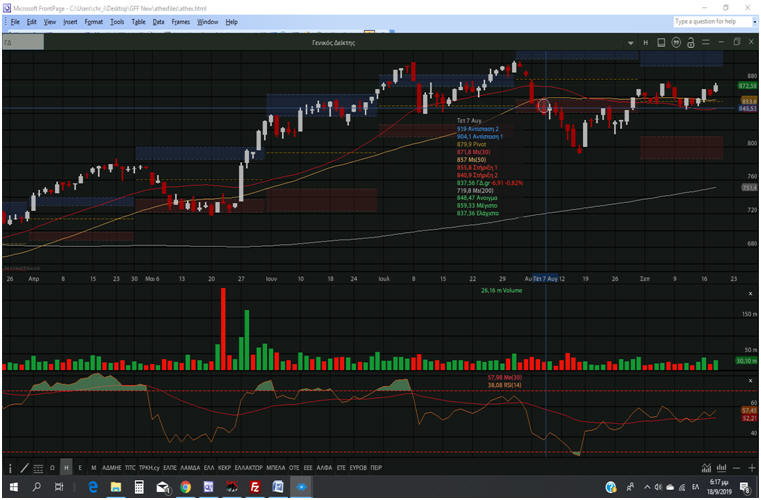
Task: Open the File menu
Action: (15, 22)
